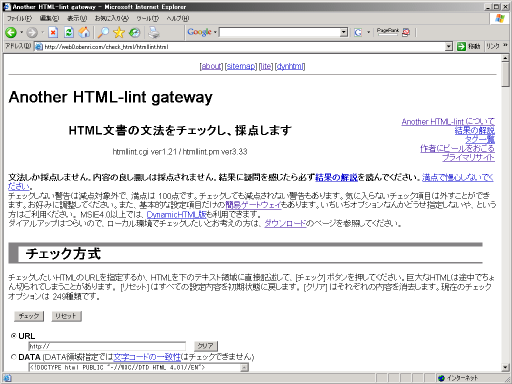Open the Google logo dropdown arrow
The image size is (512, 384).
[215, 32]
